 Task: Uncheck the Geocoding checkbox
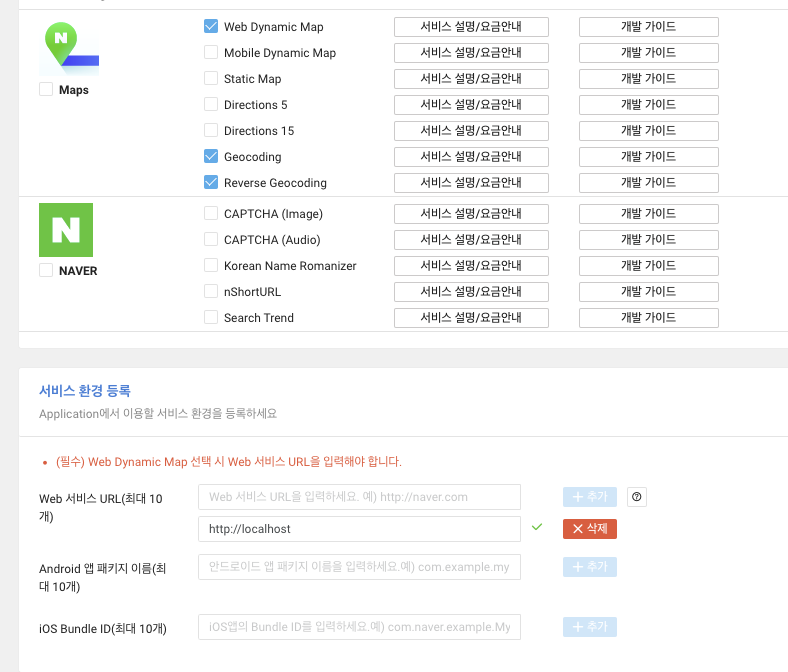pos(211,156)
